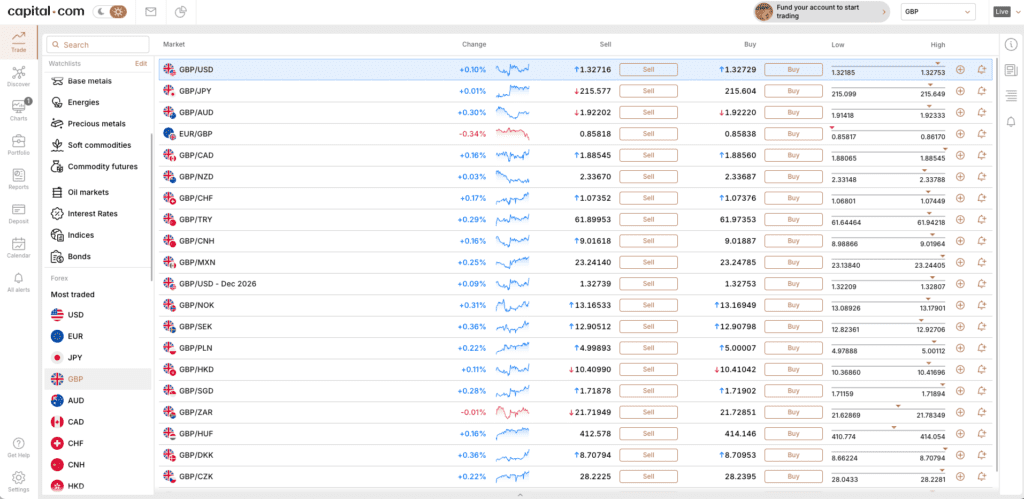This screenshot has height=499, width=1024.
Task: Click the capital.com logo
Action: pos(44,12)
